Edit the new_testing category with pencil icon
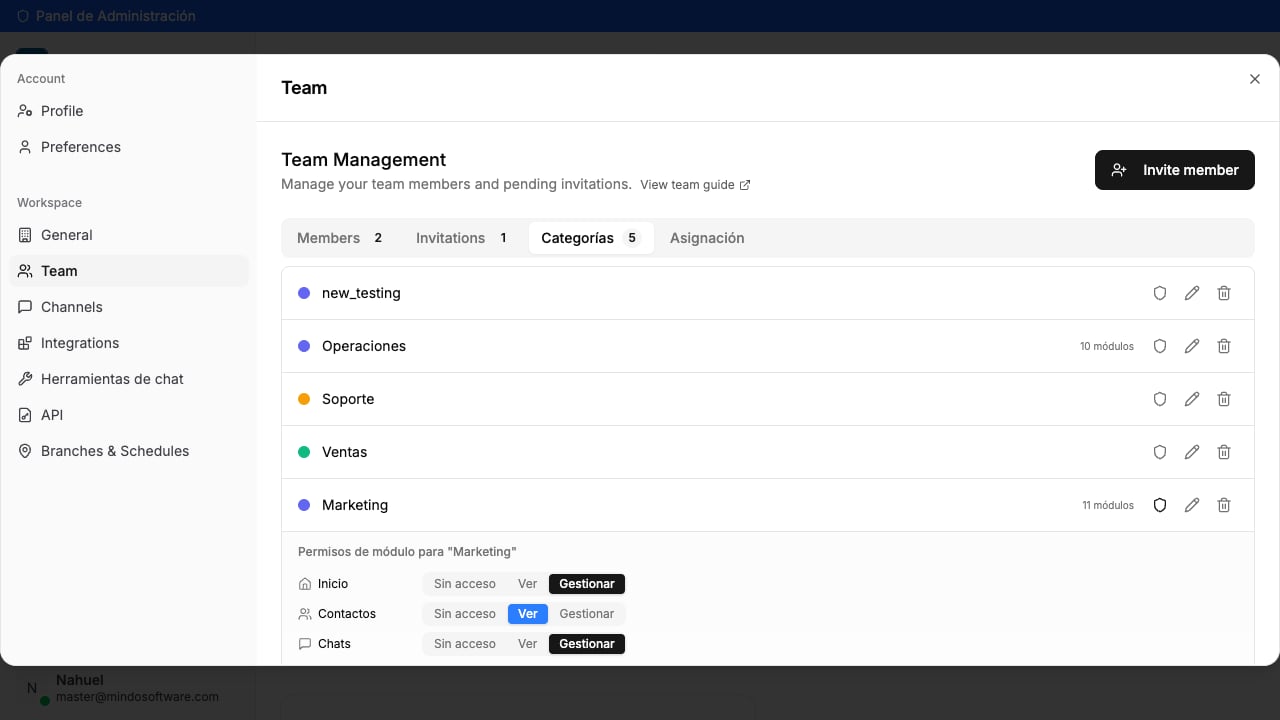The height and width of the screenshot is (720, 1280). [x=1192, y=293]
